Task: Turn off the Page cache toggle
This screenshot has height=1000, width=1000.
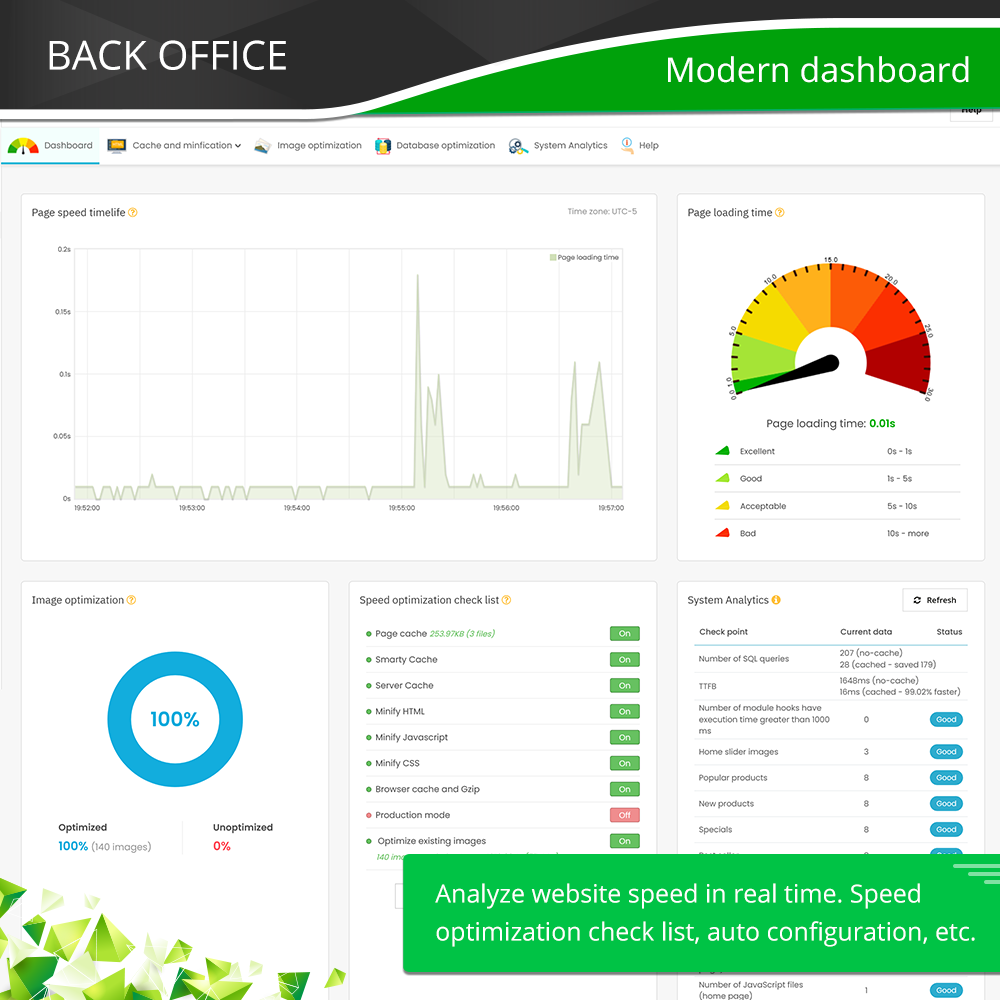Action: point(624,633)
